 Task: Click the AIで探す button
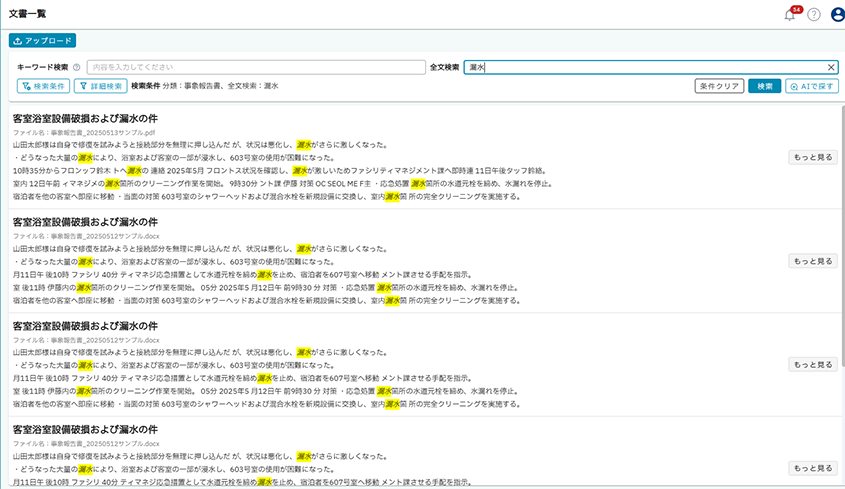[x=812, y=86]
